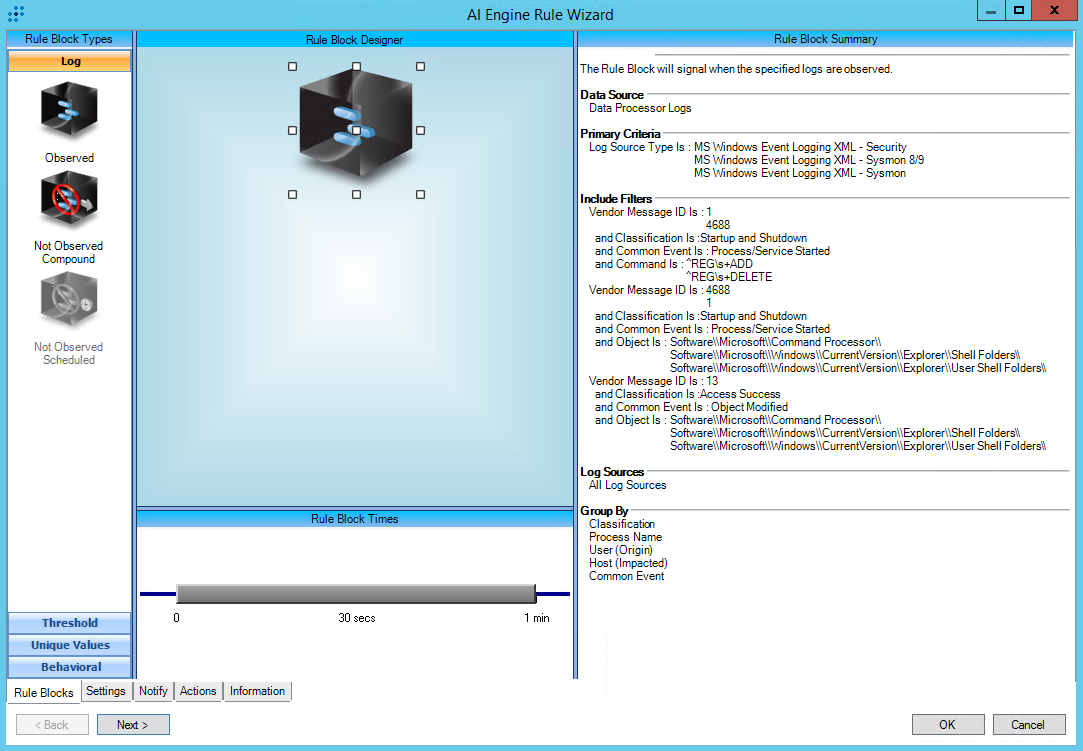Open the Notify tab

(x=153, y=691)
